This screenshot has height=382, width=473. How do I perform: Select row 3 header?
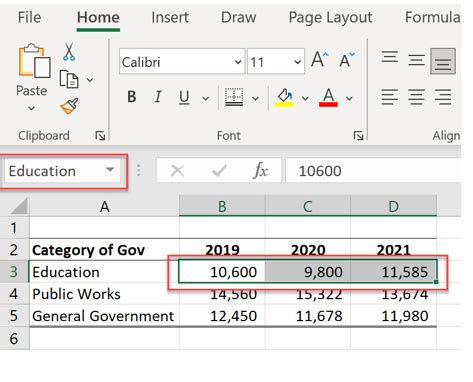click(x=14, y=272)
